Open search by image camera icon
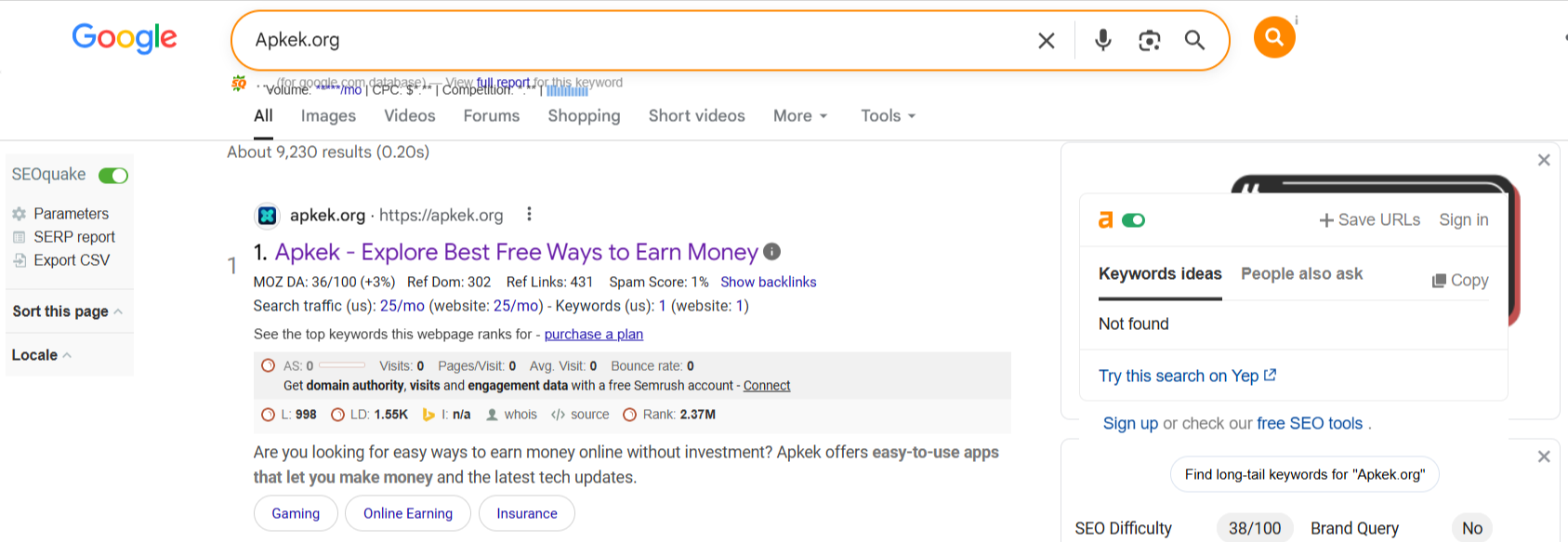Viewport: 1568px width, 542px height. click(1150, 40)
